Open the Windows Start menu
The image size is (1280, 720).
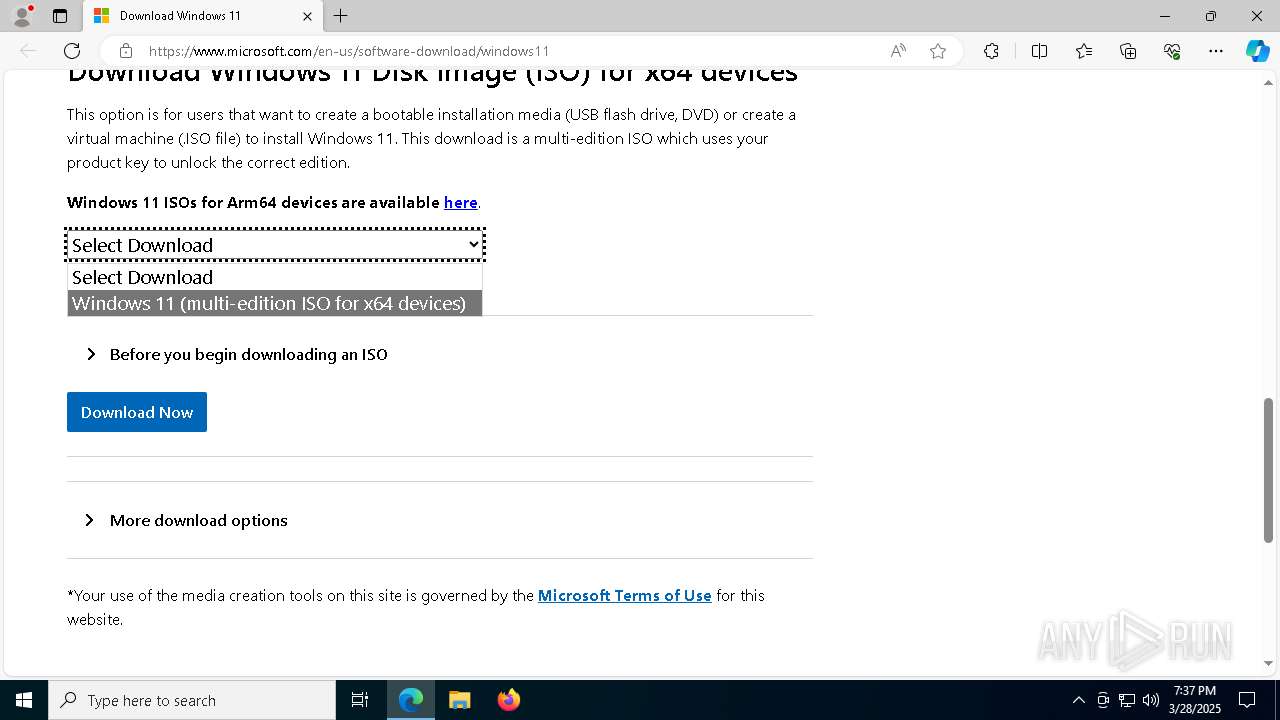24,700
